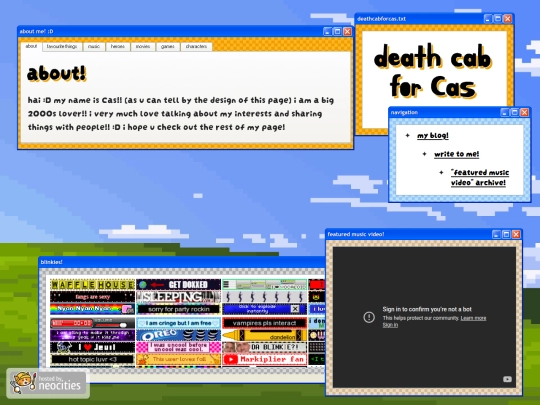The image size is (540, 405).
Task: Click the "about!" heading text
Action: [56, 73]
